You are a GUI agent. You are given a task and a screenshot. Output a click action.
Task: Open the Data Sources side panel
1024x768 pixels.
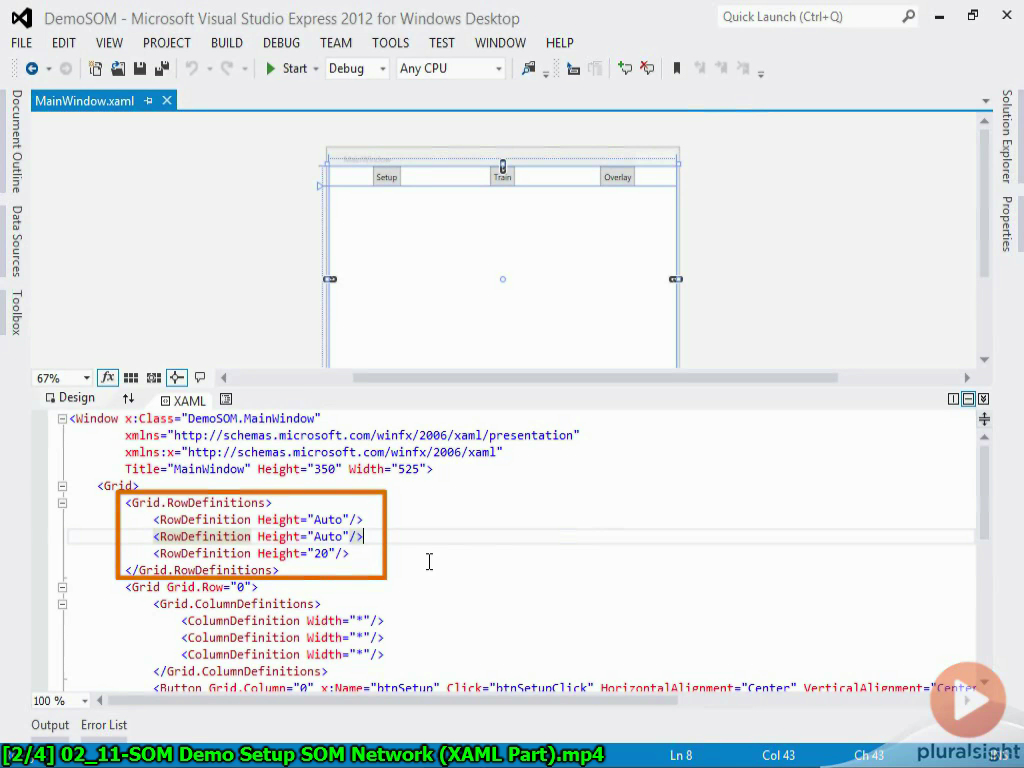point(17,241)
